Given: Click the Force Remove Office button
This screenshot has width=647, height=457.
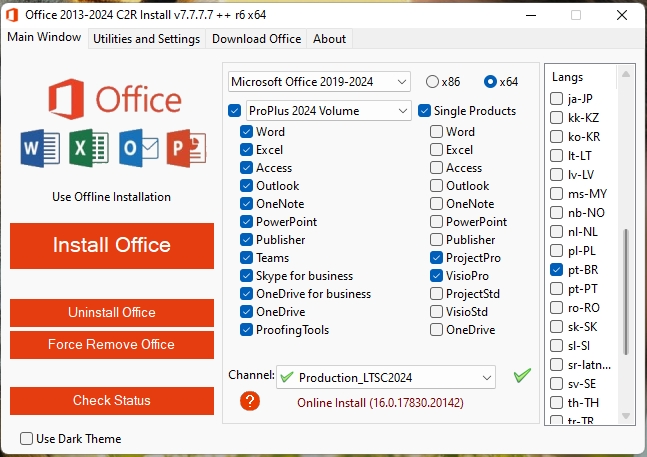Looking at the screenshot, I should (x=112, y=345).
